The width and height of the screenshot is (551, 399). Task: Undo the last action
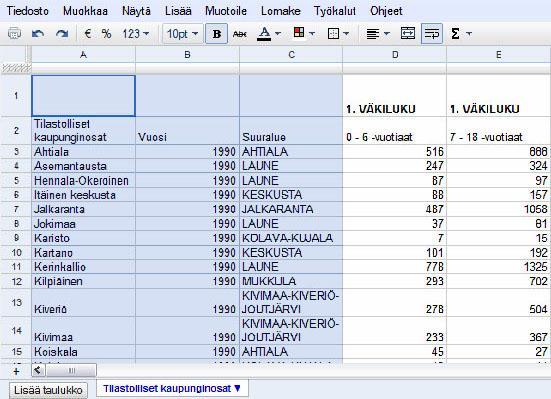click(x=38, y=34)
